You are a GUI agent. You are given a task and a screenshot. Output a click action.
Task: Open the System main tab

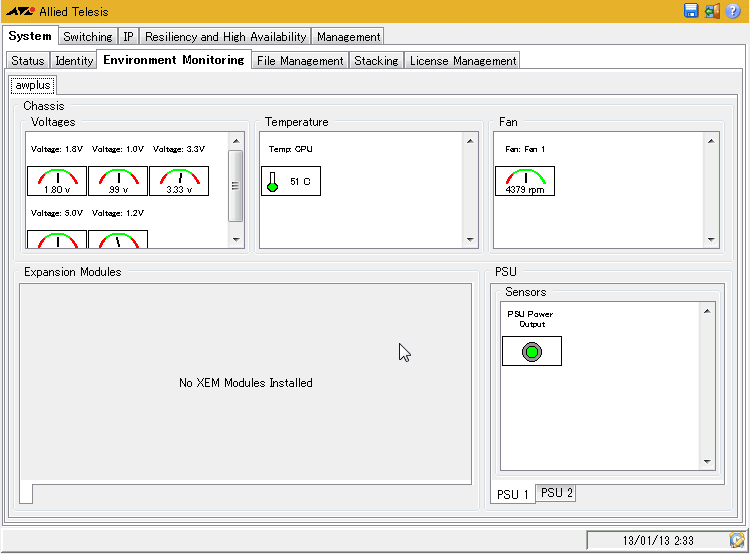tap(30, 36)
